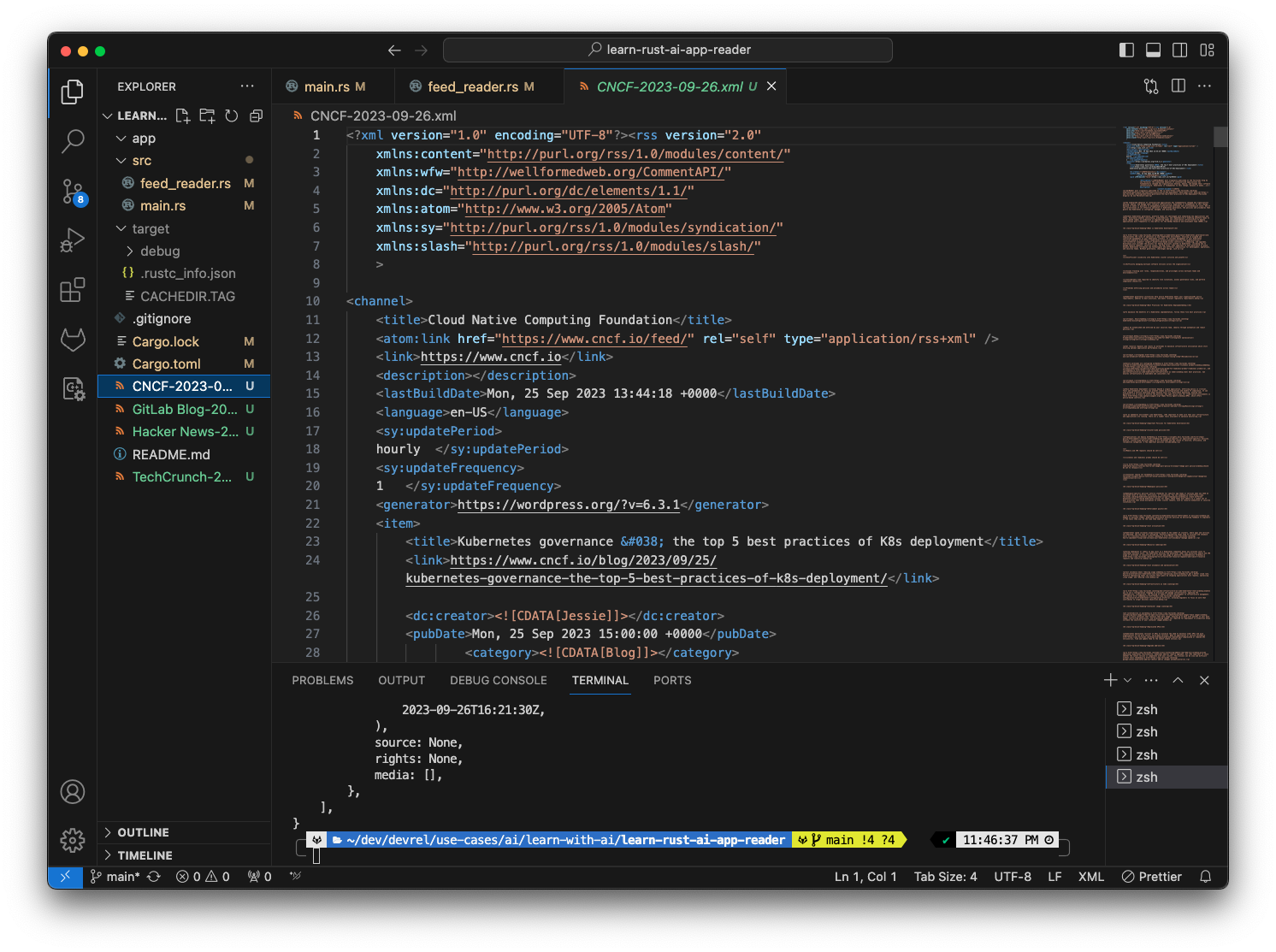Switch to the feed_reader.rs tab
The width and height of the screenshot is (1276, 952).
coord(471,86)
